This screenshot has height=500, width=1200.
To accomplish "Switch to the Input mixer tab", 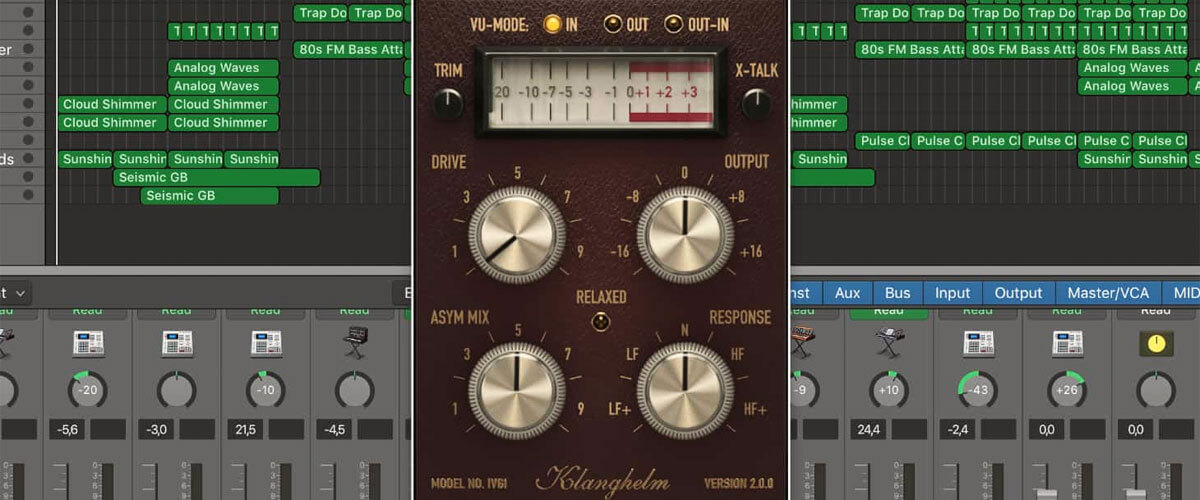I will coord(953,293).
